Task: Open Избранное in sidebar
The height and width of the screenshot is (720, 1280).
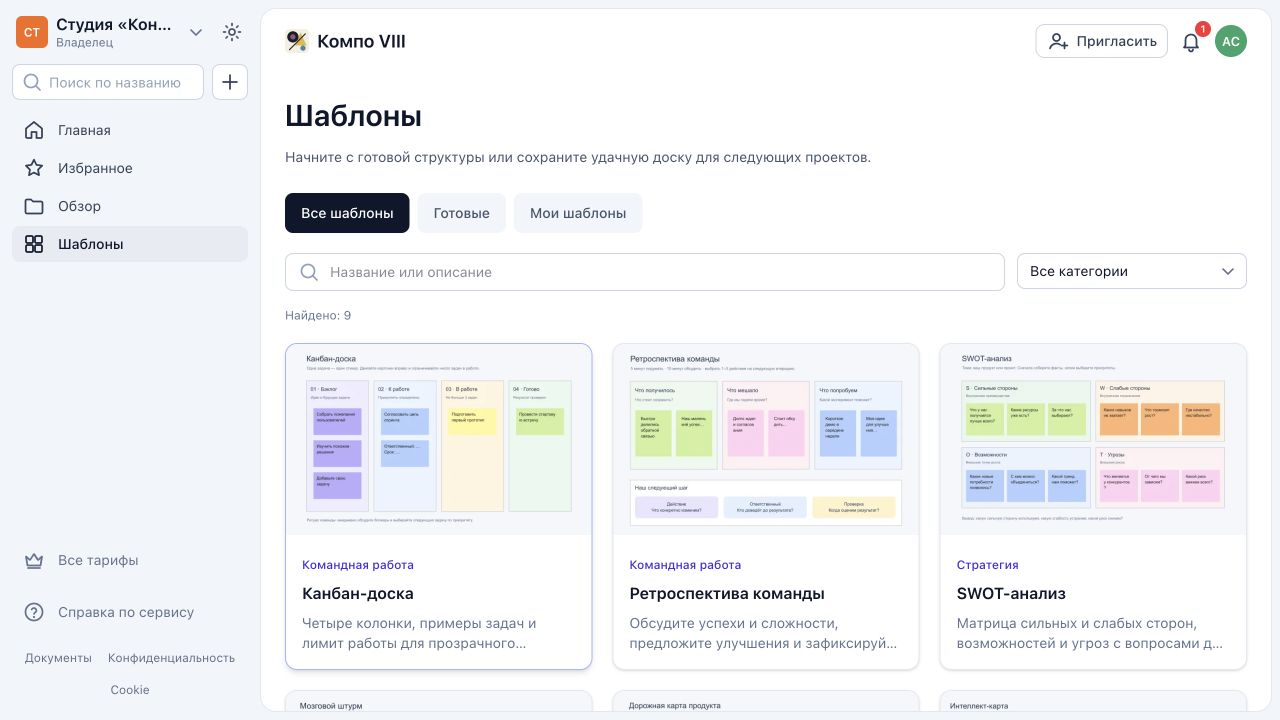Action: coord(130,168)
